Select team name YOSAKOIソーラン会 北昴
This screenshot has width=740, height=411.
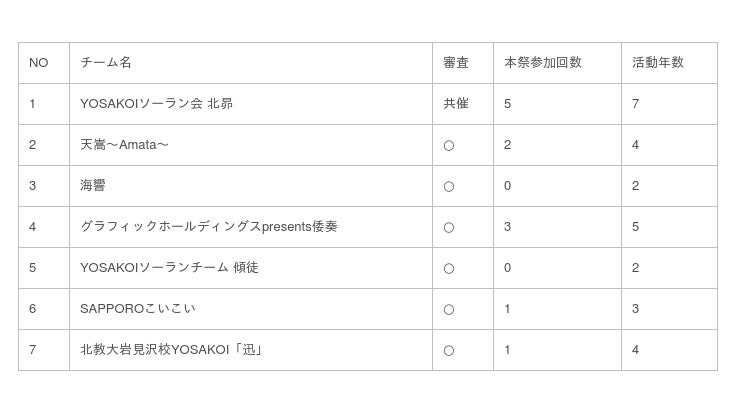point(156,104)
